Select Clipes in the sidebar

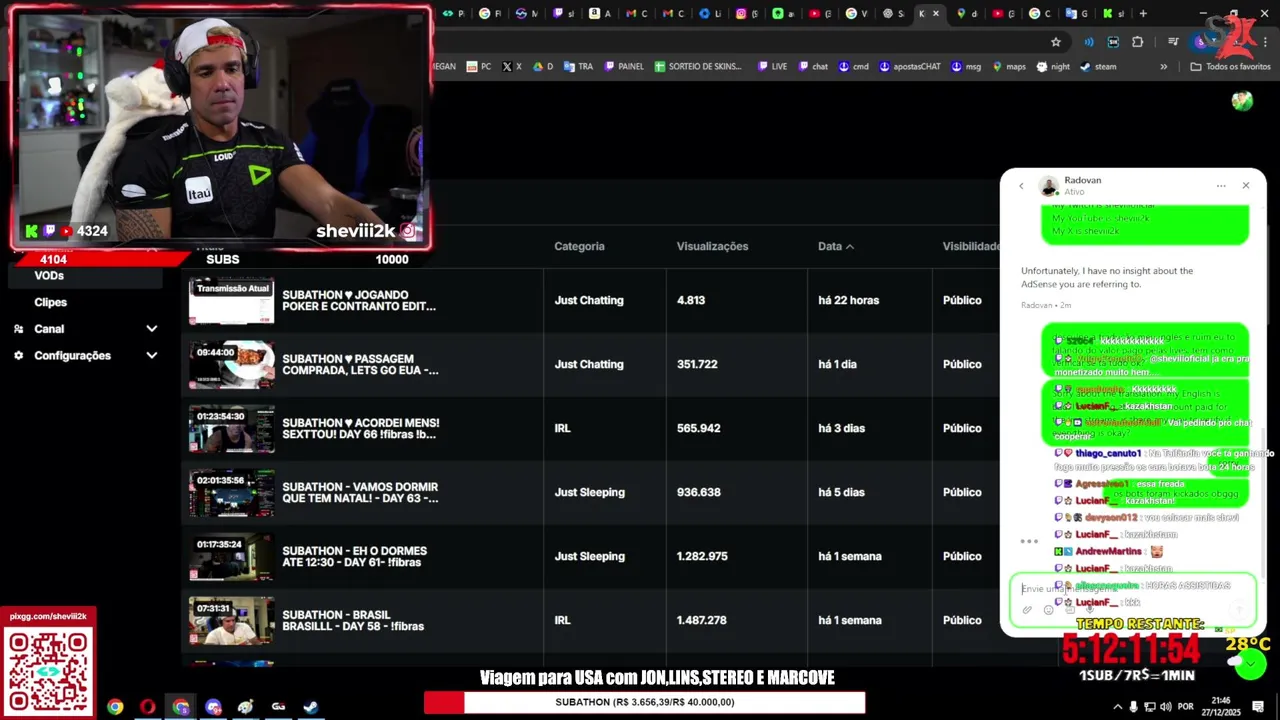51,302
